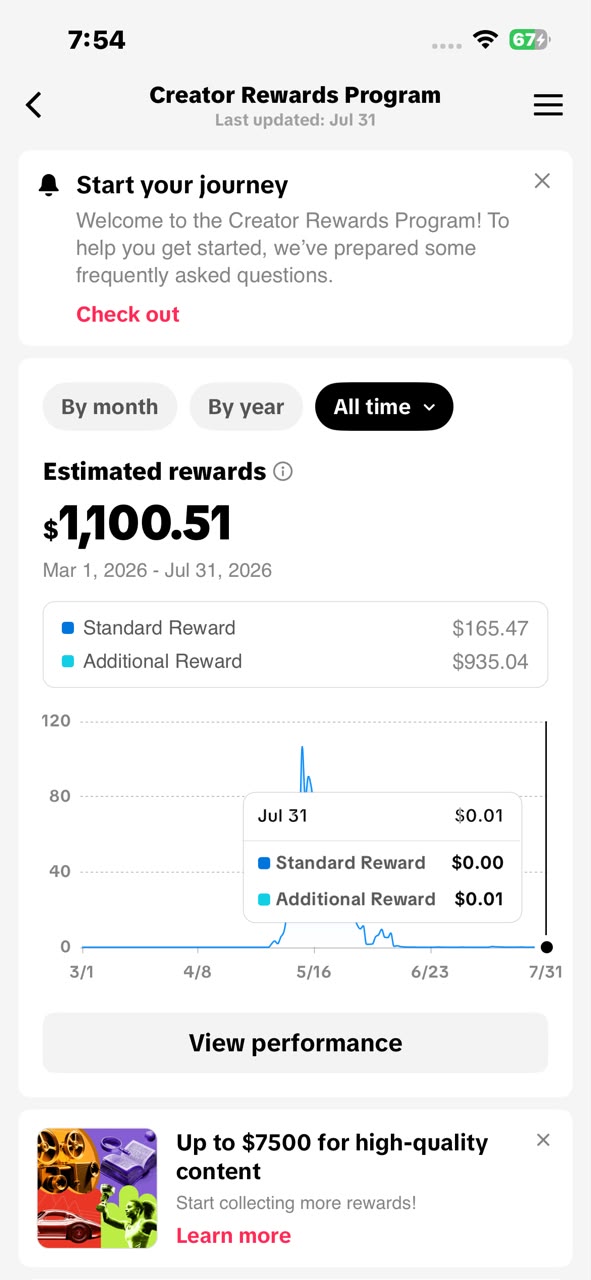The height and width of the screenshot is (1280, 591).
Task: Tap the high-quality content promo thumbnail
Action: [97, 1188]
